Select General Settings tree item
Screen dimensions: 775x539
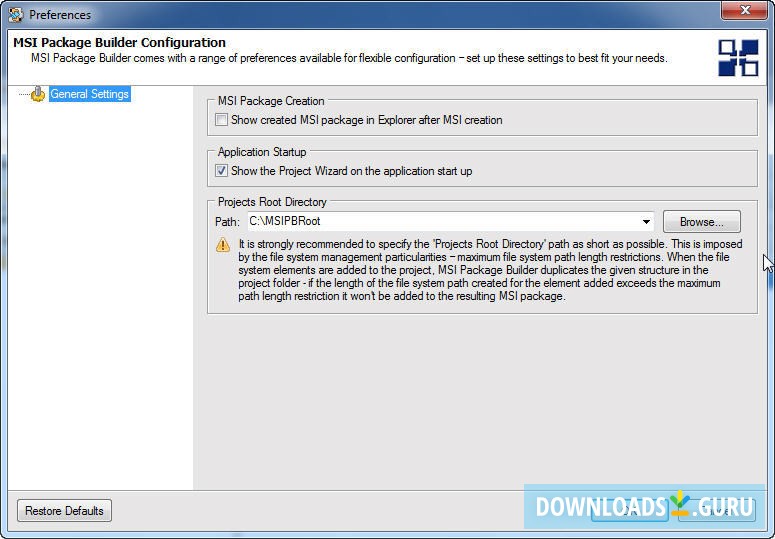click(89, 94)
